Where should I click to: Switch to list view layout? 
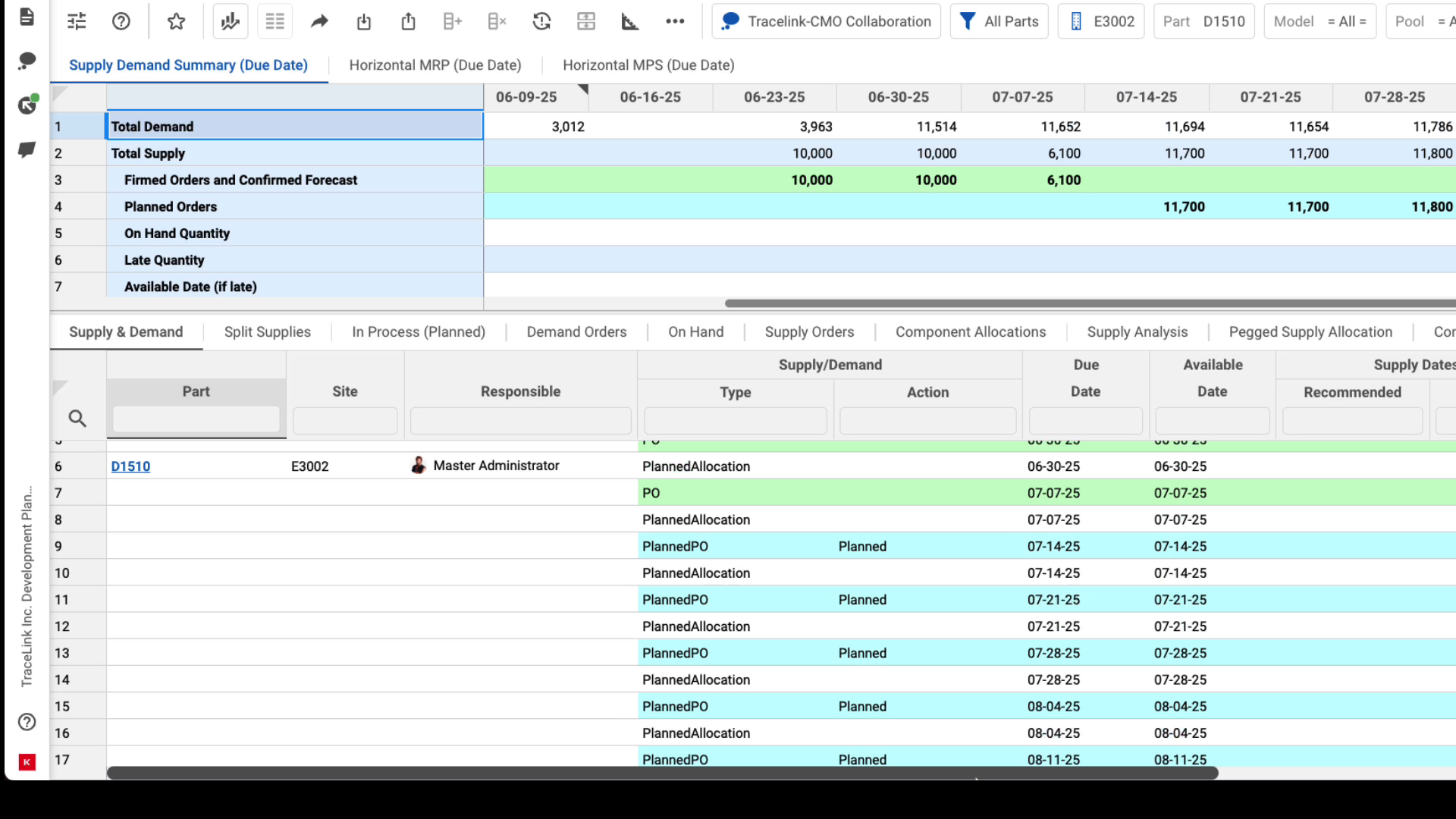pyautogui.click(x=275, y=20)
